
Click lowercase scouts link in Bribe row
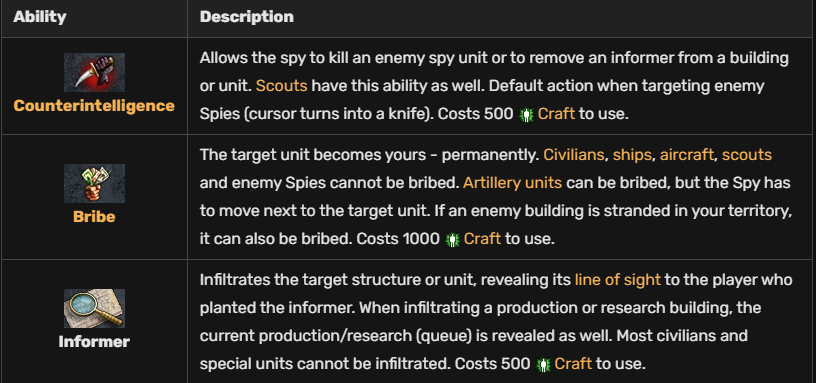747,155
